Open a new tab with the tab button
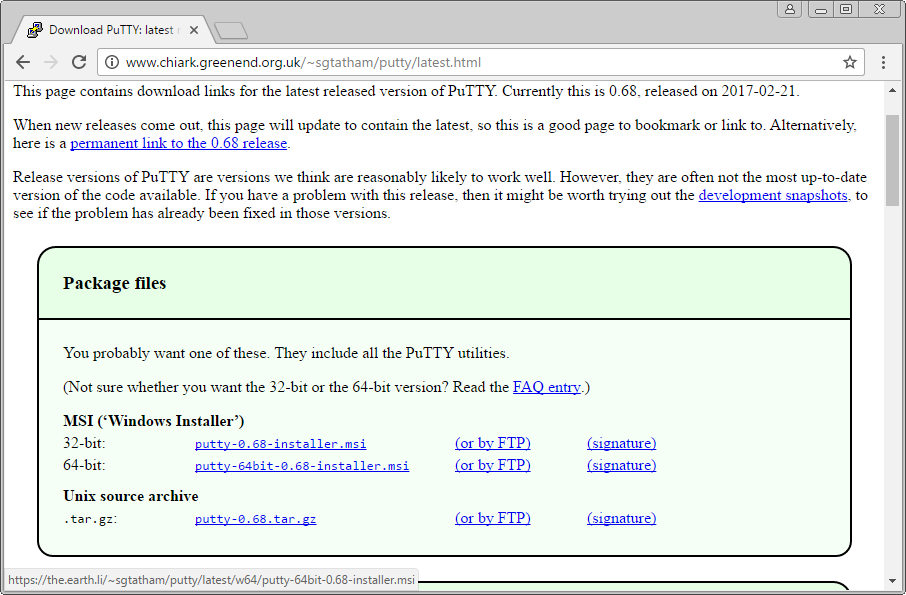 point(231,30)
